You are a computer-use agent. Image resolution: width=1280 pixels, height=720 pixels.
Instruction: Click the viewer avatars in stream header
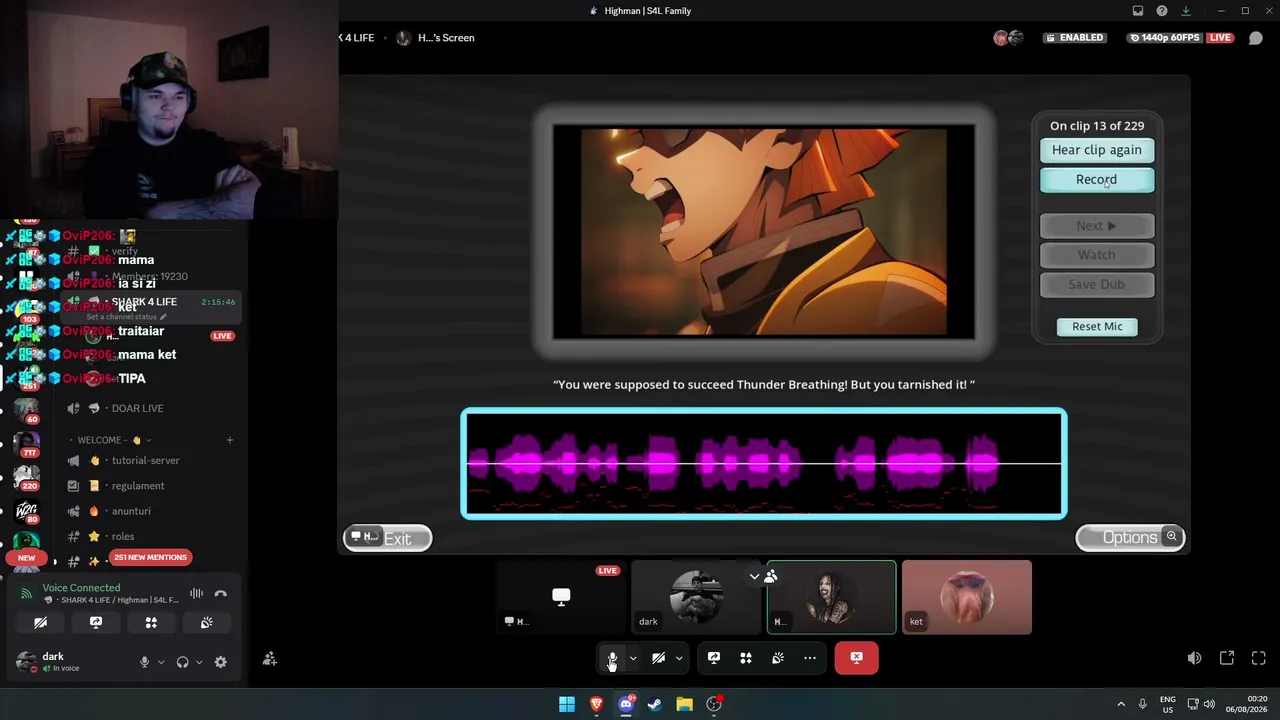coord(1008,38)
